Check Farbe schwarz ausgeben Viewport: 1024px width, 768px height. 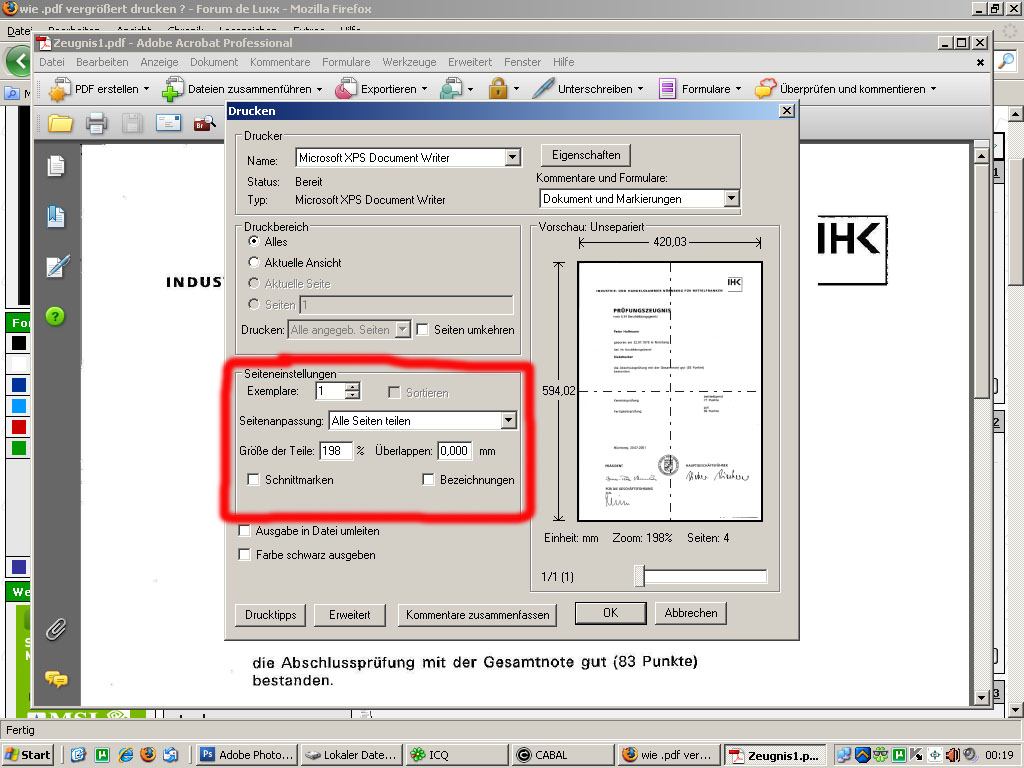(244, 554)
